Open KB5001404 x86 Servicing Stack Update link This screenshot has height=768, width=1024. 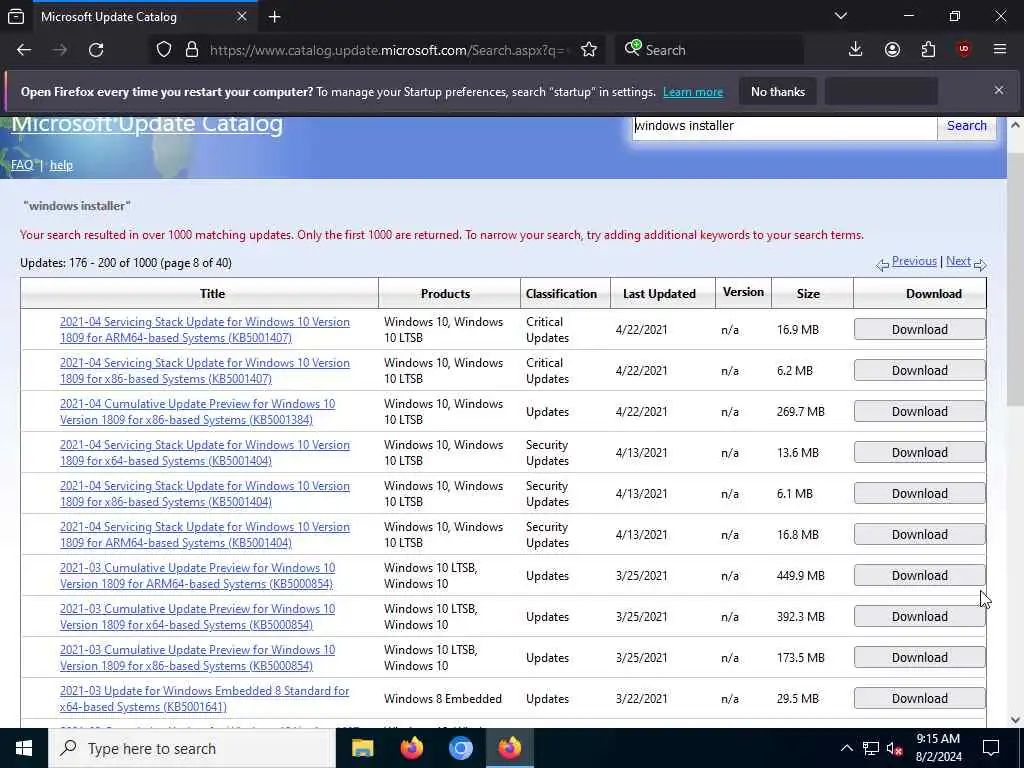(x=205, y=494)
